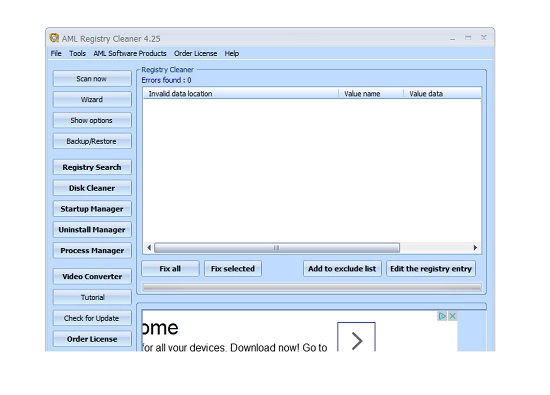Click the scan progress bar
Screen dimensions: 550x395
pos(312,287)
